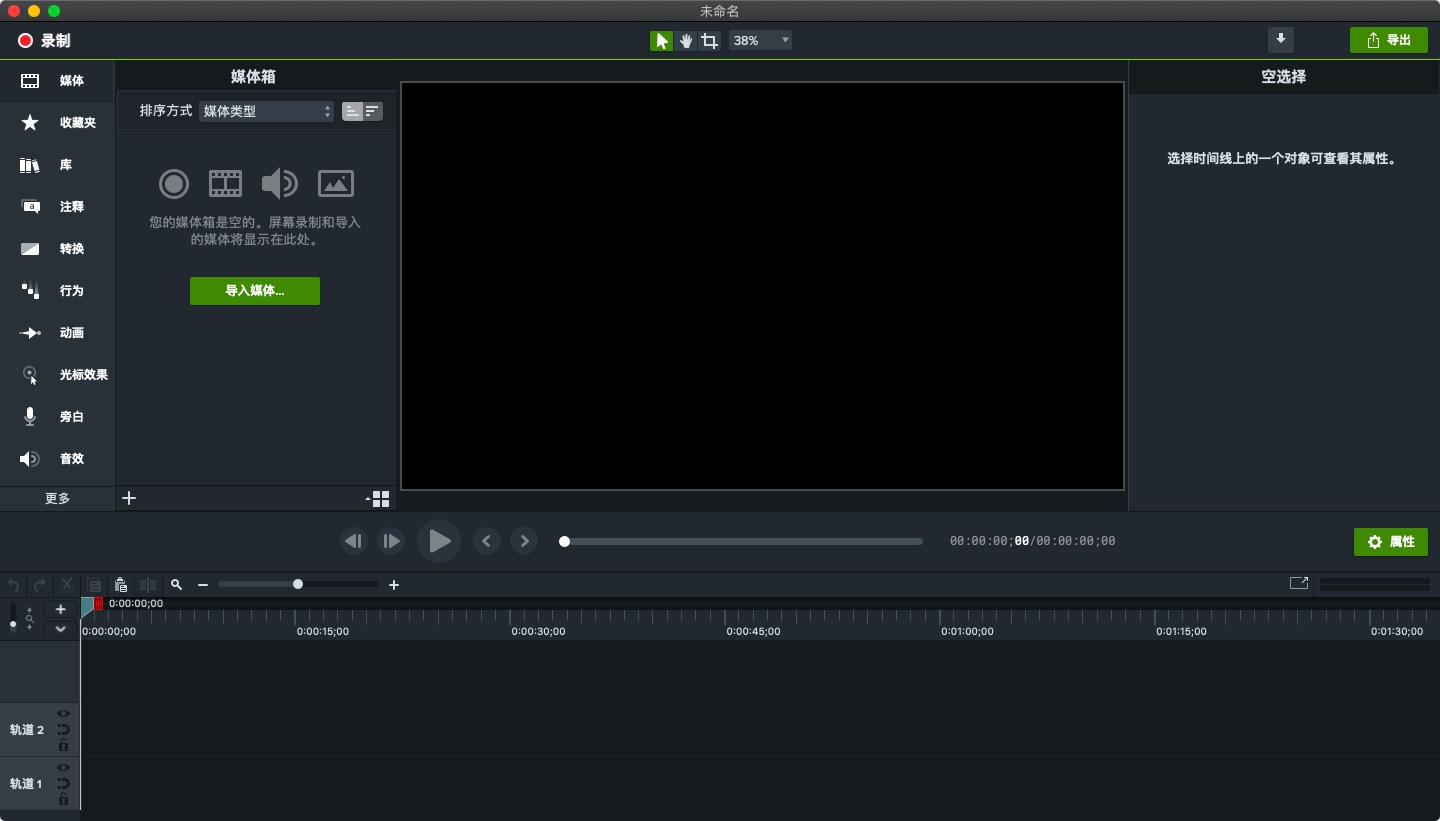This screenshot has height=821, width=1440.
Task: Jump to previous marker with left chevron
Action: pos(487,541)
